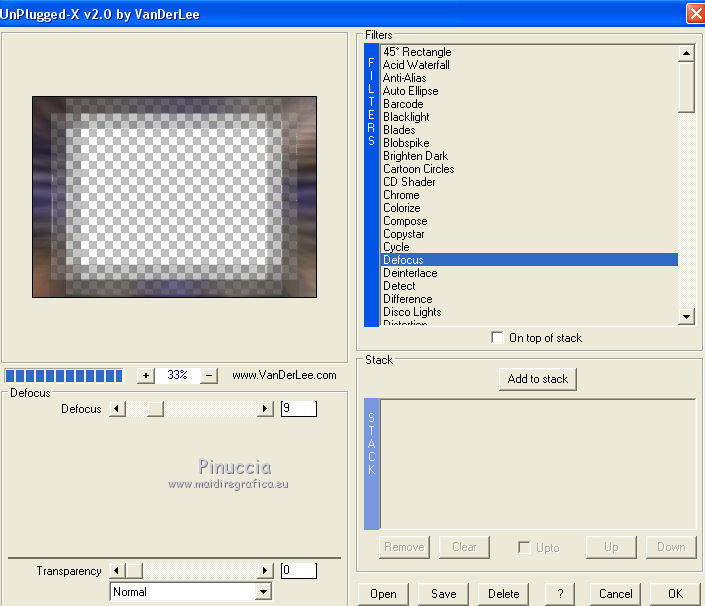Click the filter list scroll down arrow

pyautogui.click(x=686, y=316)
